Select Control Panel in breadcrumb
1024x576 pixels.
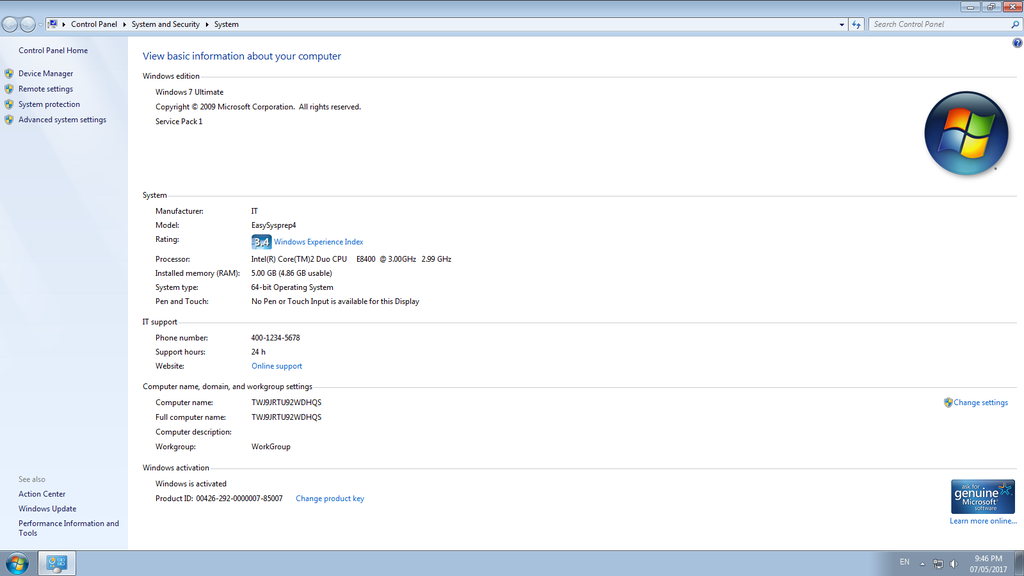pos(94,24)
